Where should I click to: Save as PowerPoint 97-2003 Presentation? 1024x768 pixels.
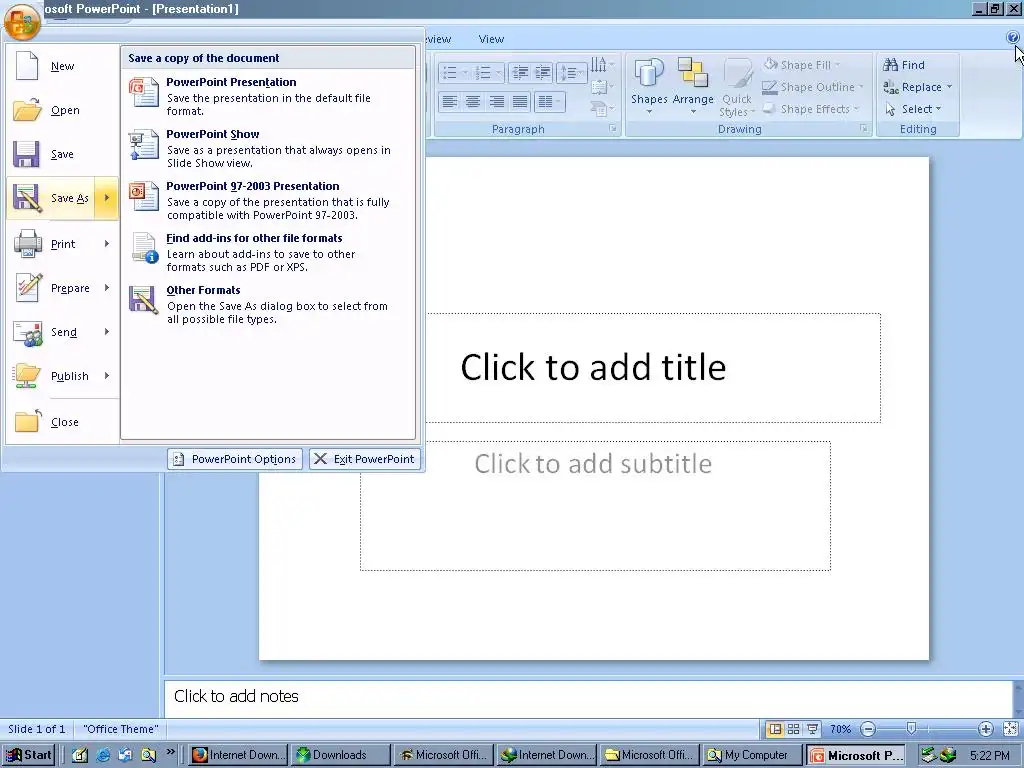pyautogui.click(x=268, y=200)
